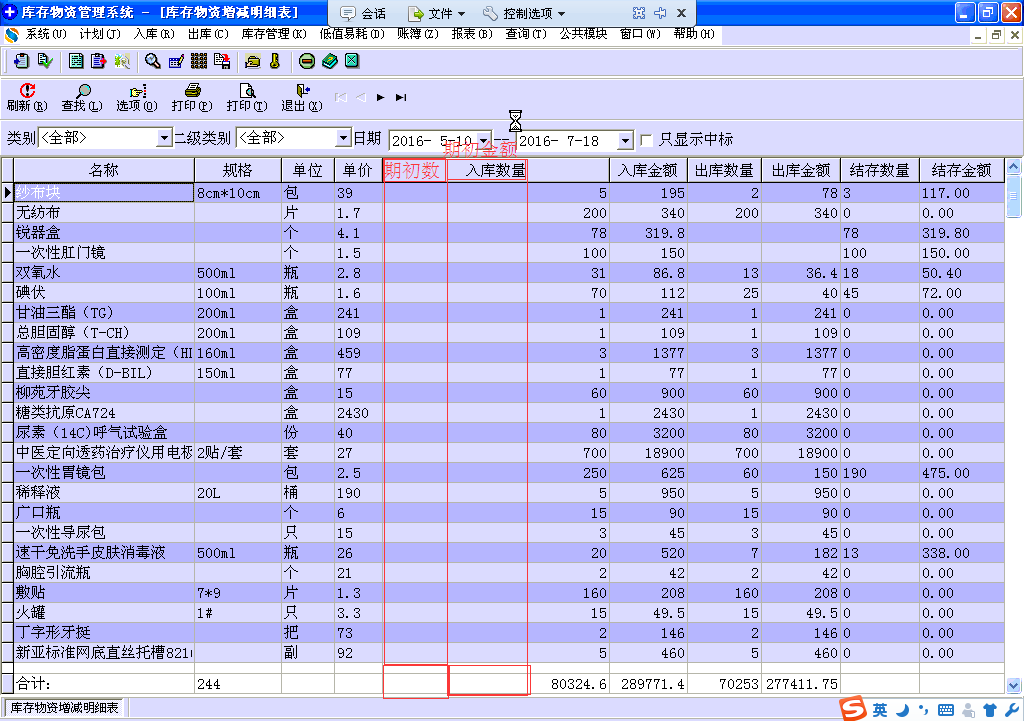Screen dimensions: 1024x721
Task: Open the 查找 search magnifier tool
Action: coord(83,90)
